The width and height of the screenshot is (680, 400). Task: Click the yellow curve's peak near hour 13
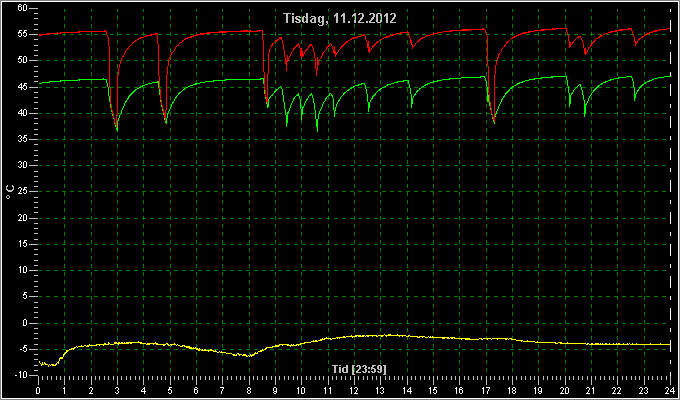388,335
